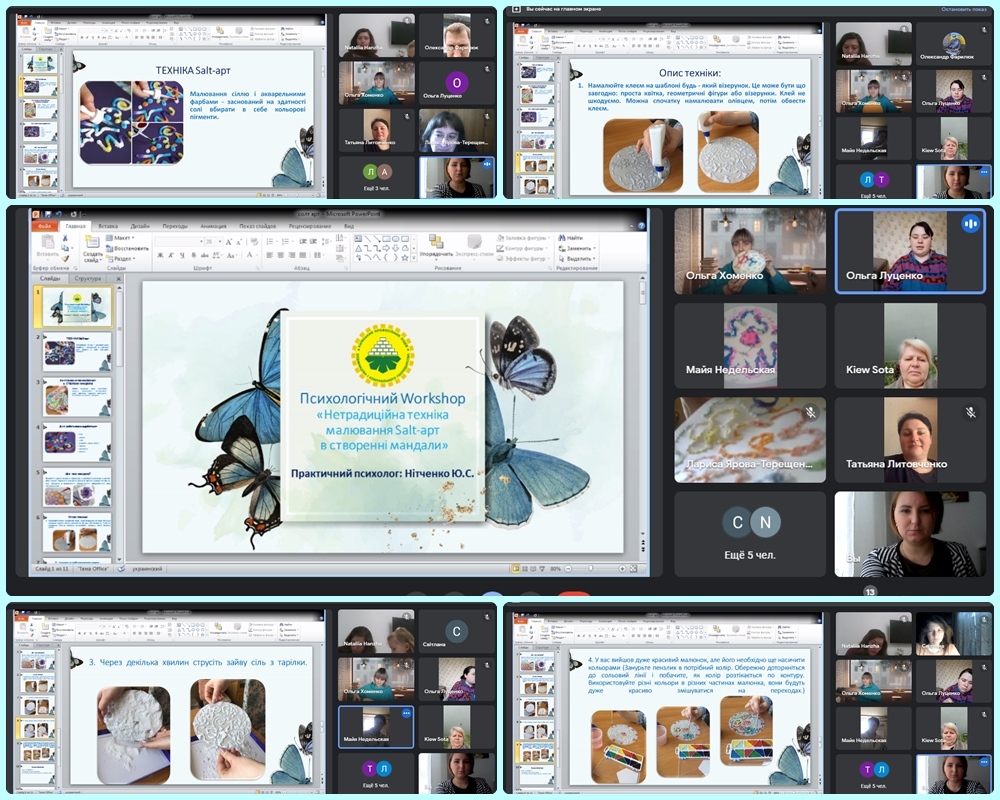Screen dimensions: 1000x800
Task: Toggle align-left in large center PowerPoint ribbon
Action: 269,255
